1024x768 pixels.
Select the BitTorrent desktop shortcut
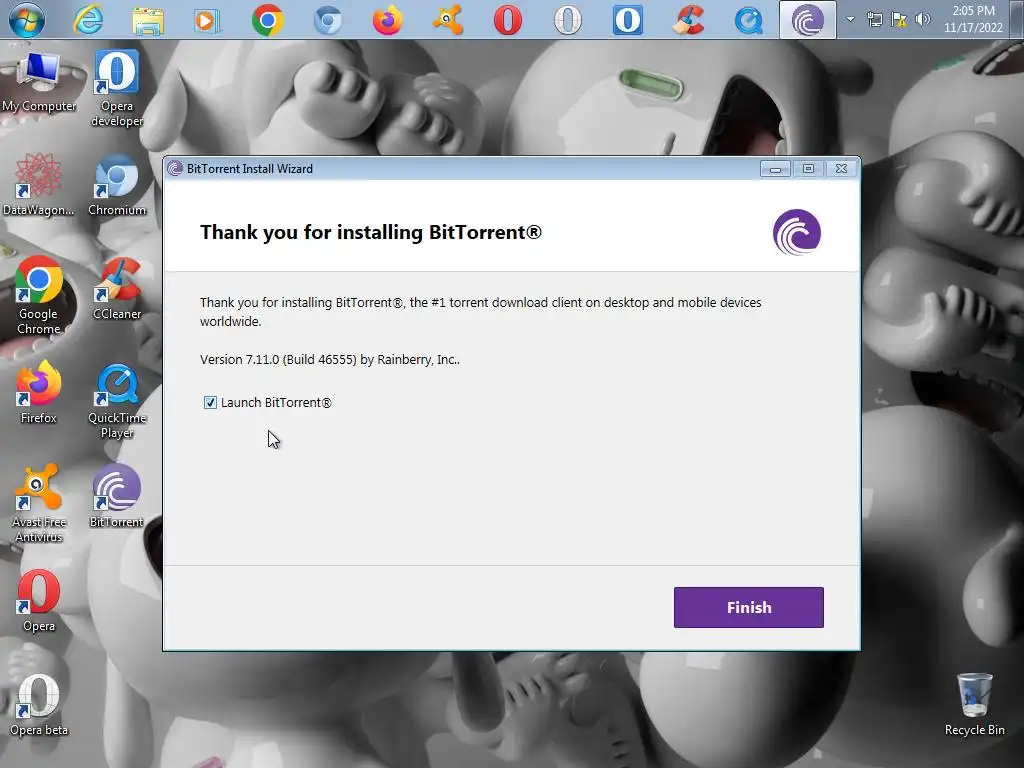(x=117, y=496)
